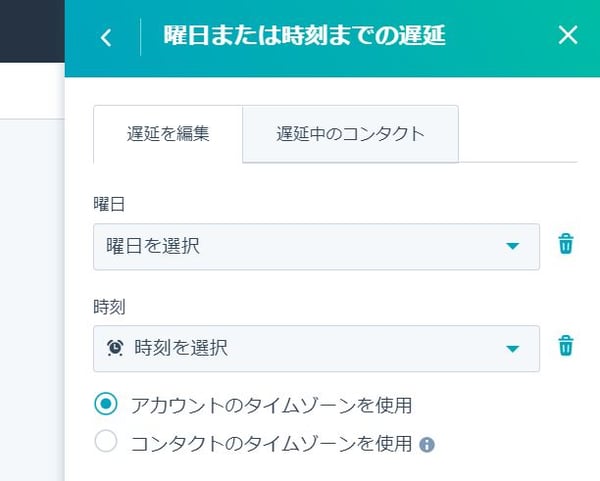Click the アカウントのタイムゾーンを使用 label text
The height and width of the screenshot is (481, 600).
(271, 406)
